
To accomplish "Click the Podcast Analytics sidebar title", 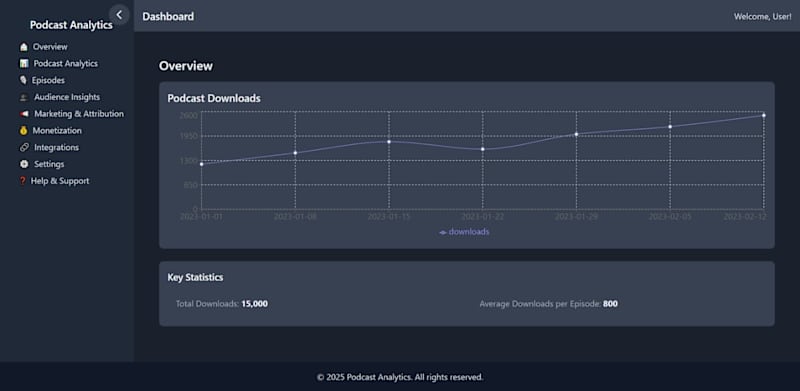I will coord(71,25).
